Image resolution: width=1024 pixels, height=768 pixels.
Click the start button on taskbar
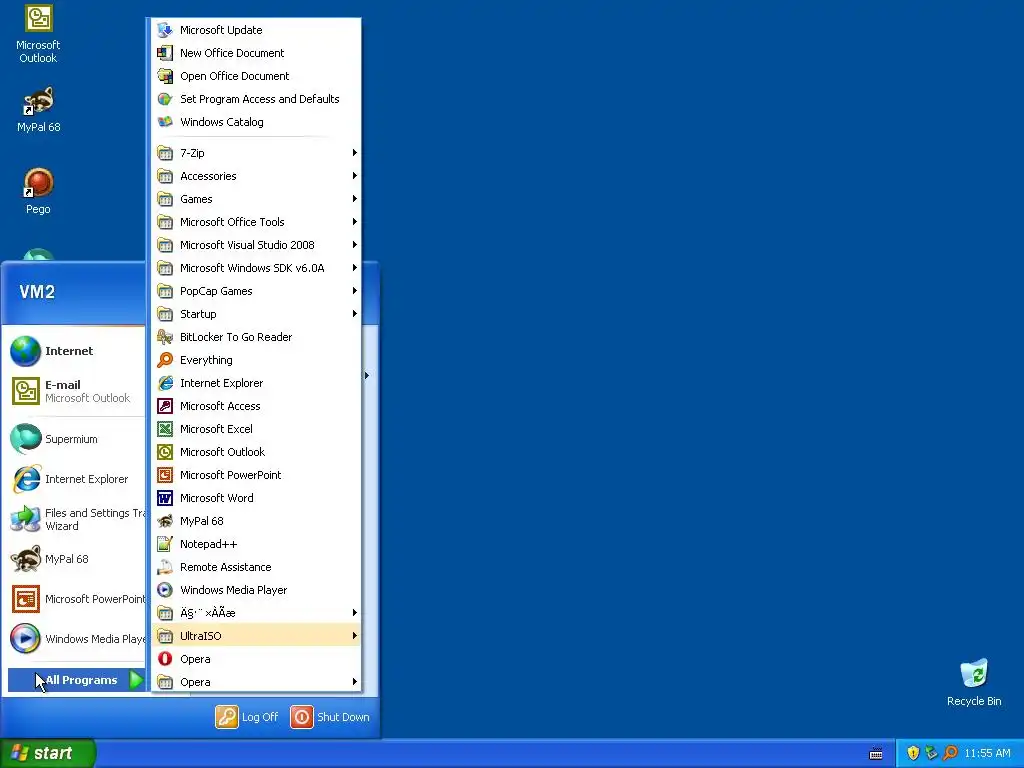coord(48,753)
